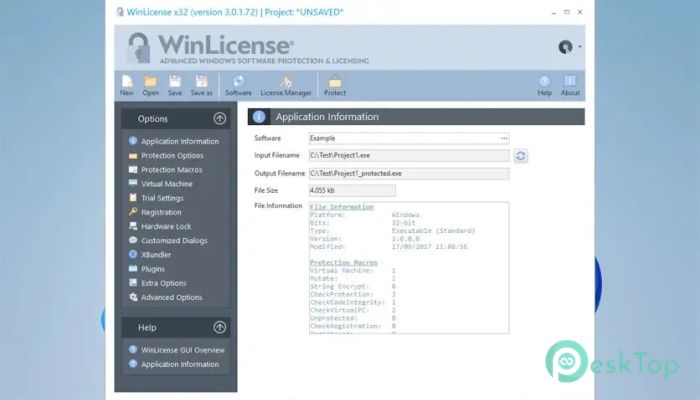This screenshot has height=400, width=700.
Task: Click the ellipsis button in the Software field
Action: (x=504, y=138)
